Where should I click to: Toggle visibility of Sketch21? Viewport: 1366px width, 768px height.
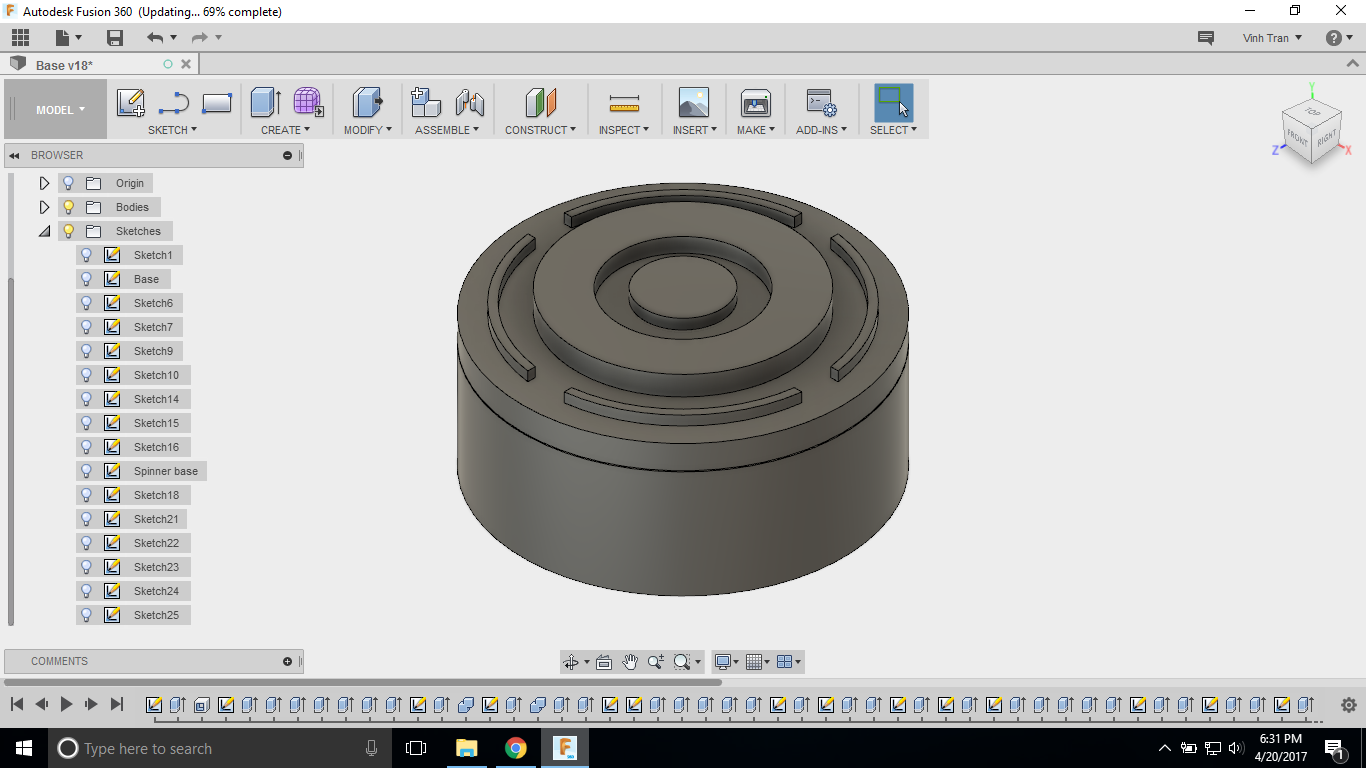[86, 519]
